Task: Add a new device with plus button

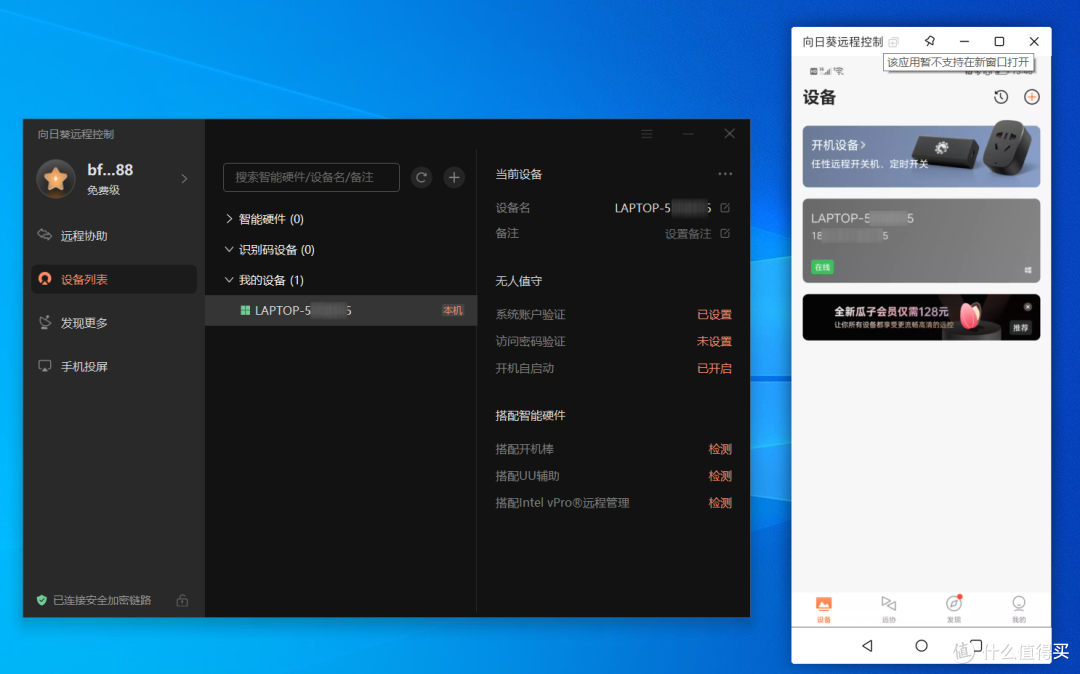Action: click(454, 178)
